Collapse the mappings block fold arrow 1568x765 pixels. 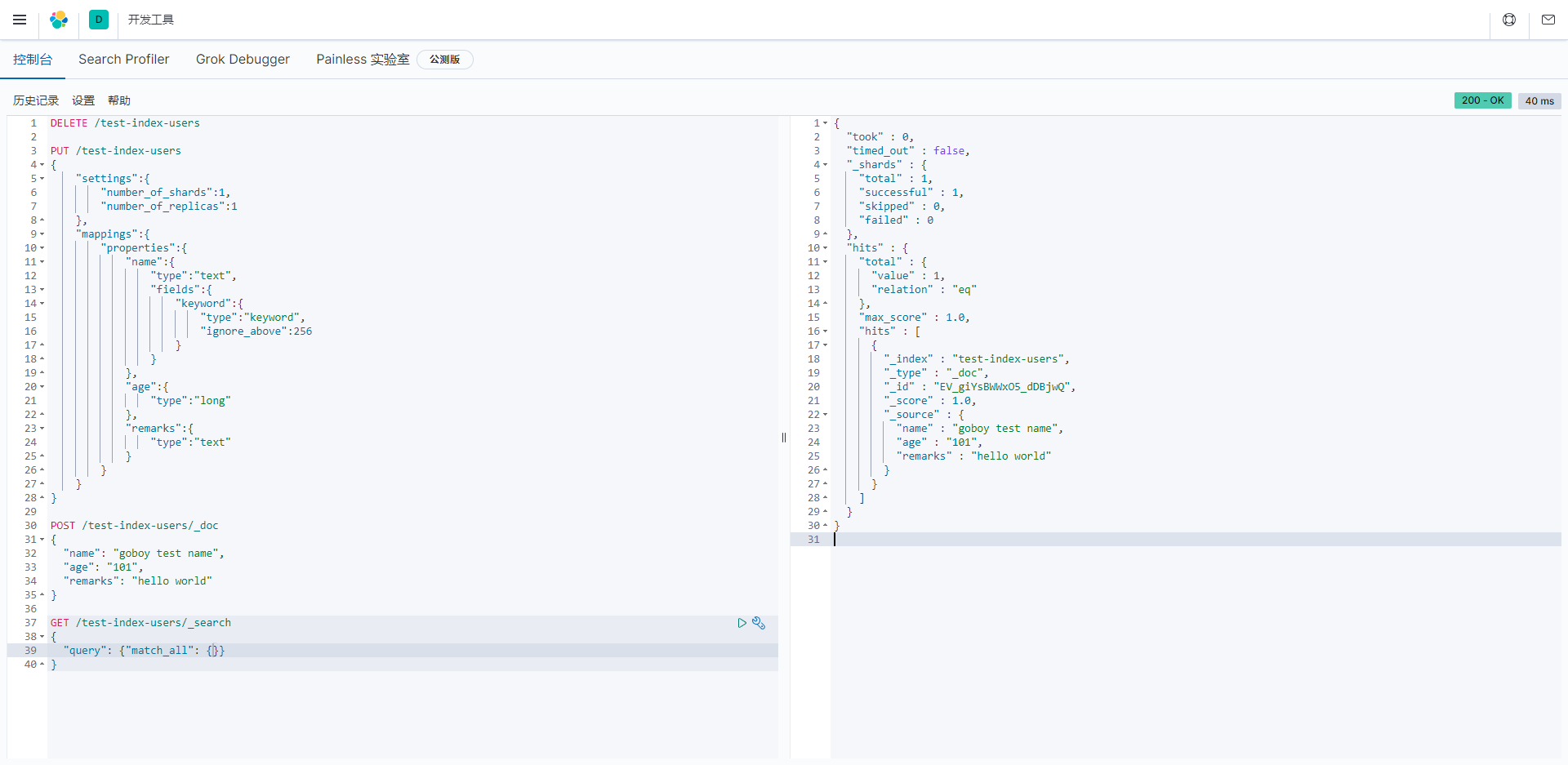42,234
